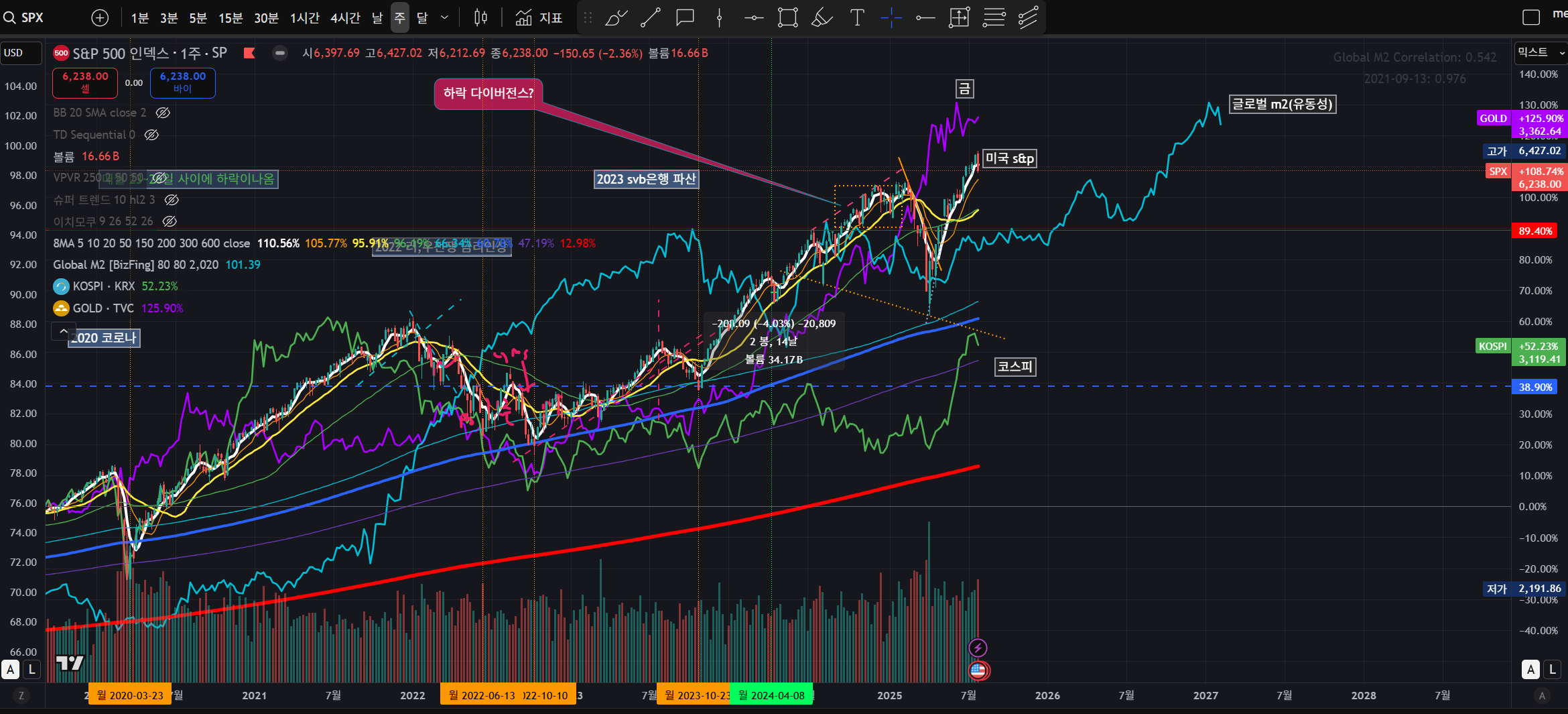Click the lightning bolt event icon
Screen dimensions: 1568x714
coord(978,648)
